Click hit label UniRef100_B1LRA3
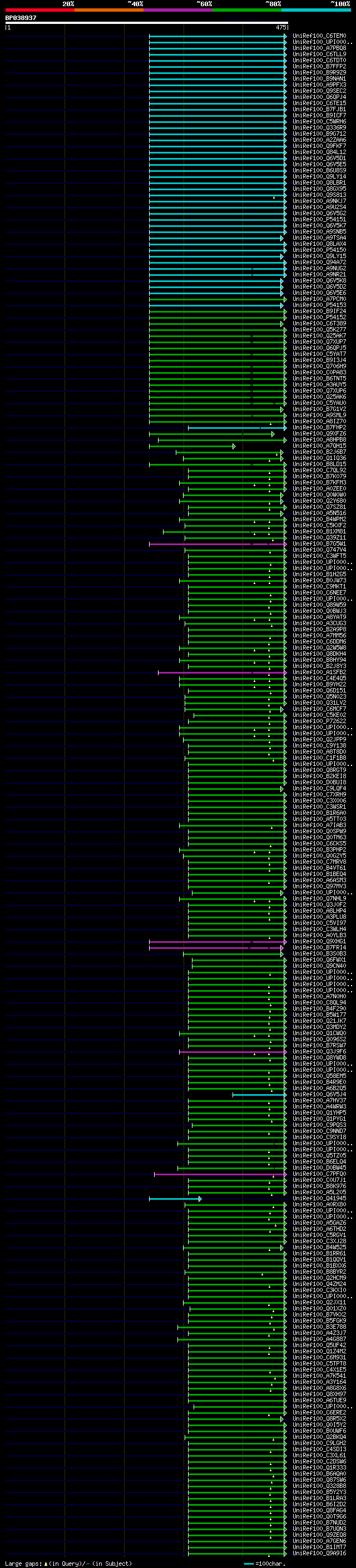The width and height of the screenshot is (356, 1568). (x=319, y=1498)
